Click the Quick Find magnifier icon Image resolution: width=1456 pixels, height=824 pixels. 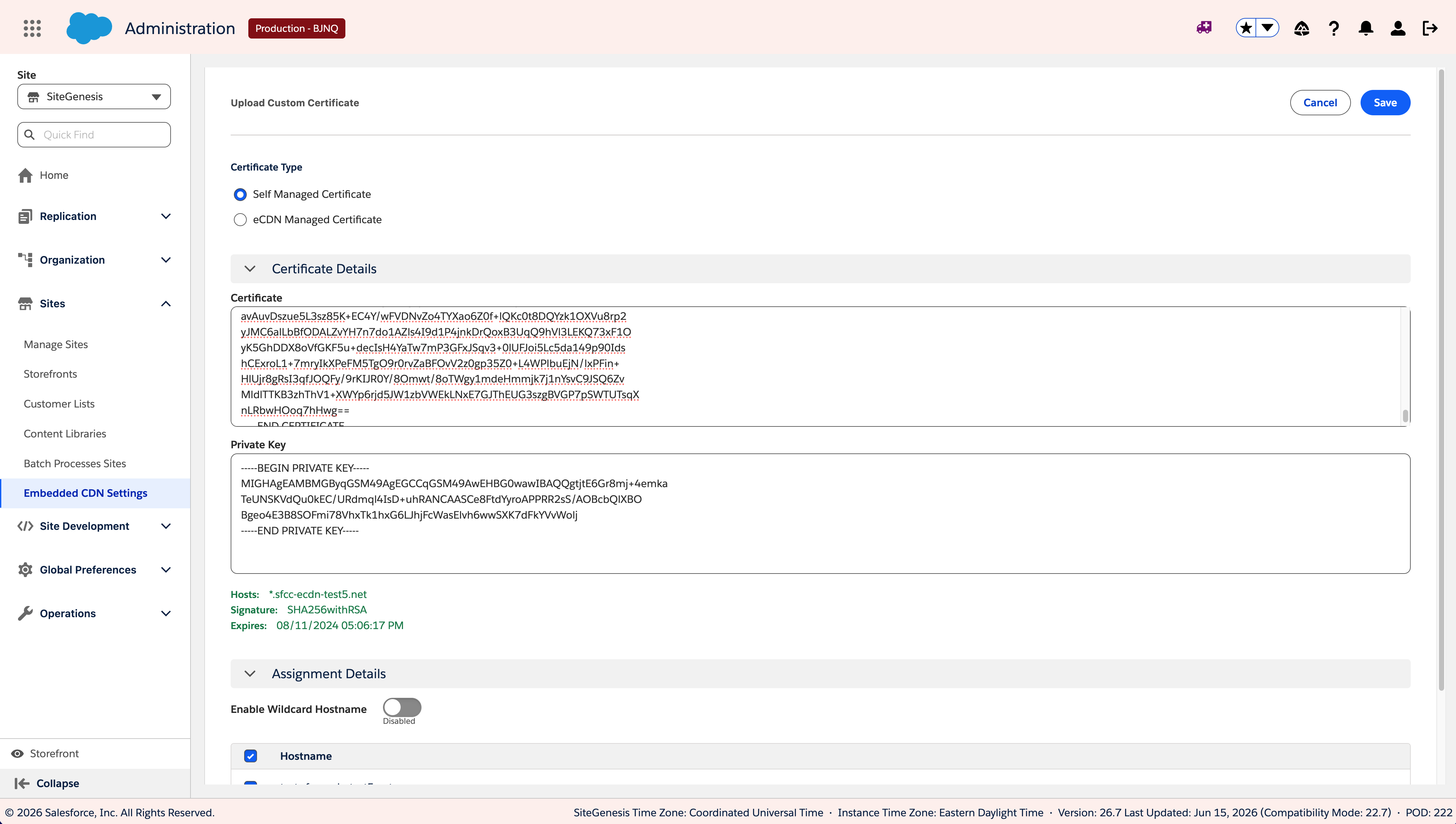[x=30, y=135]
